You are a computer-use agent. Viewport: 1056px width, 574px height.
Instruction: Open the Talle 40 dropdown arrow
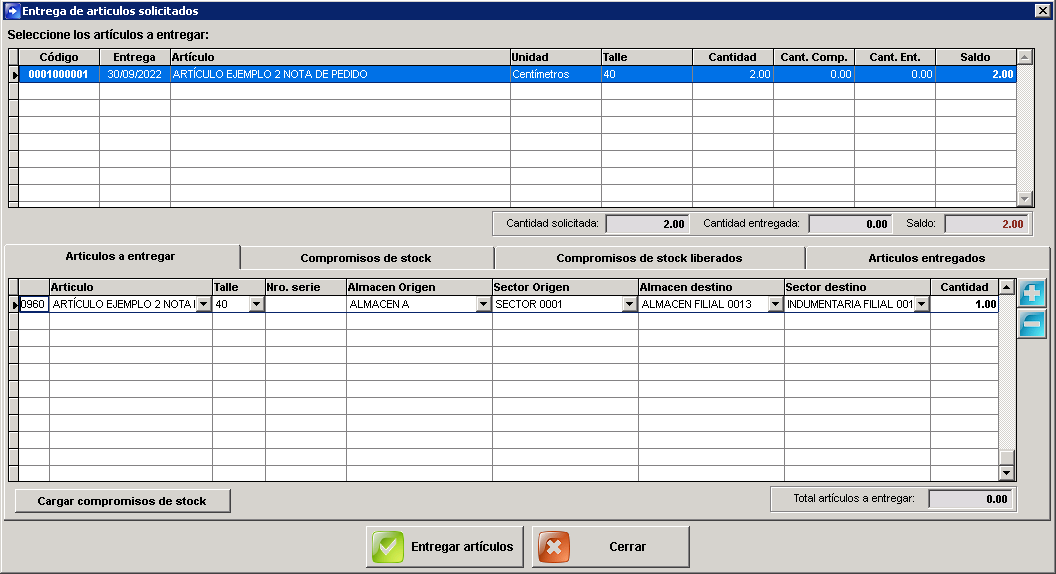click(257, 305)
